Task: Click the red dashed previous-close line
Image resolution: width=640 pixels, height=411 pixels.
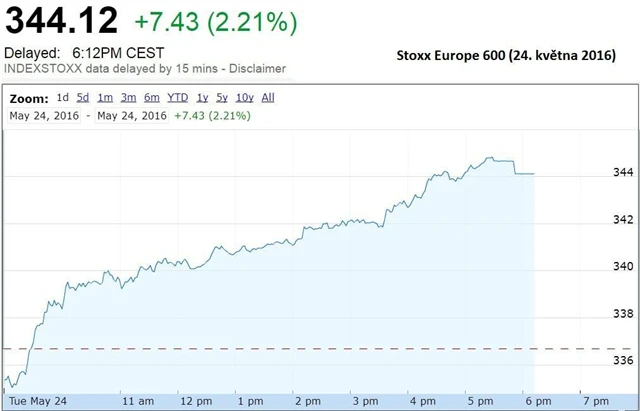Action: [x=300, y=349]
